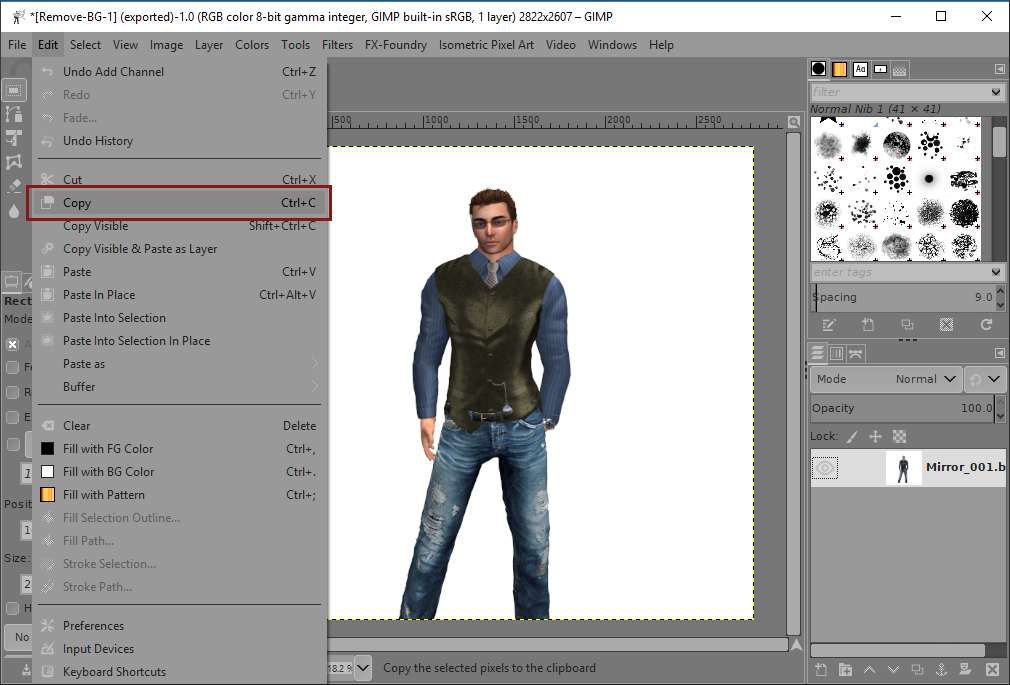The height and width of the screenshot is (685, 1010).
Task: Click the anchor floating layer icon
Action: coord(940,669)
